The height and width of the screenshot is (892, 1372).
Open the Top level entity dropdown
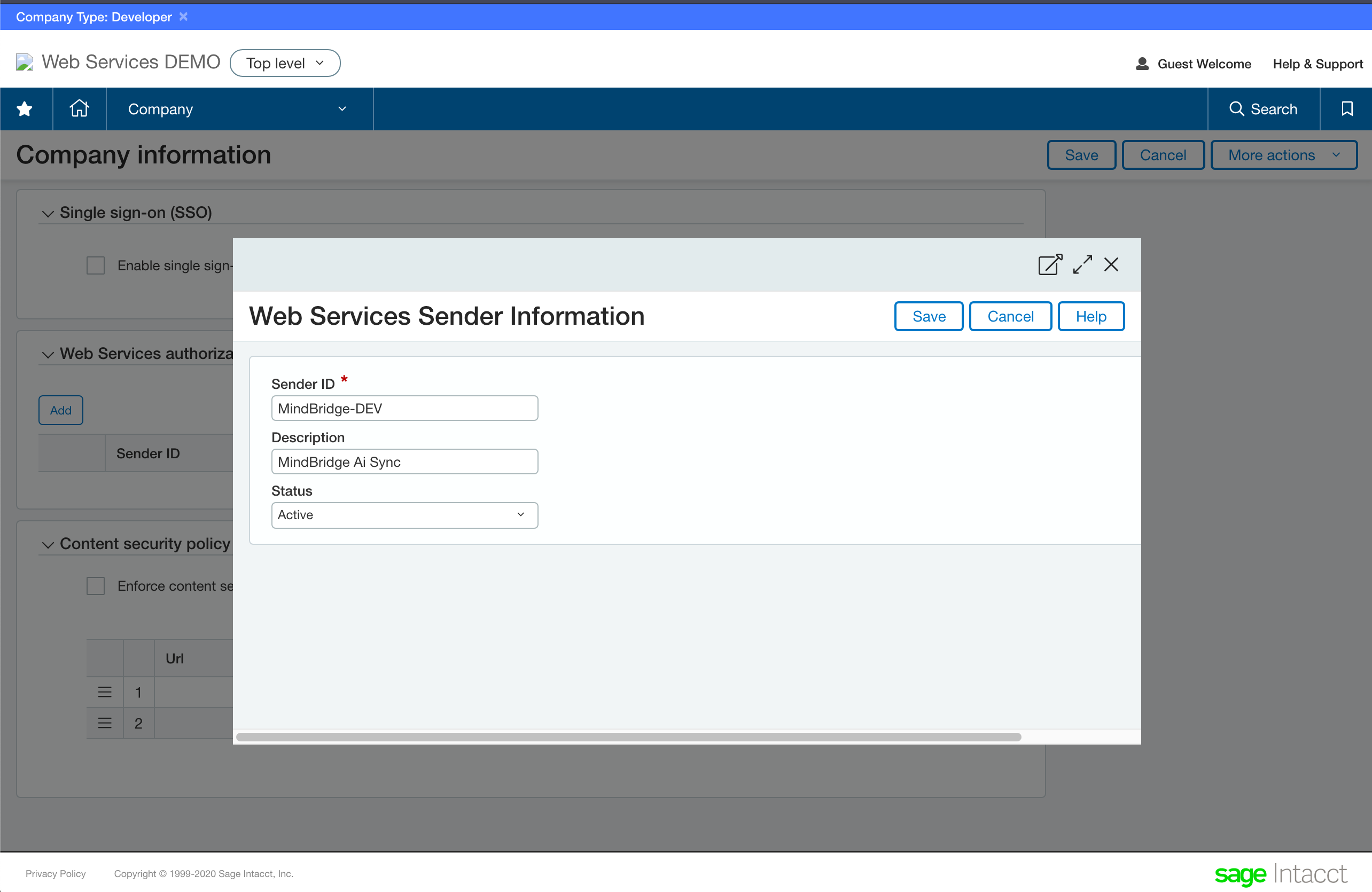click(285, 63)
